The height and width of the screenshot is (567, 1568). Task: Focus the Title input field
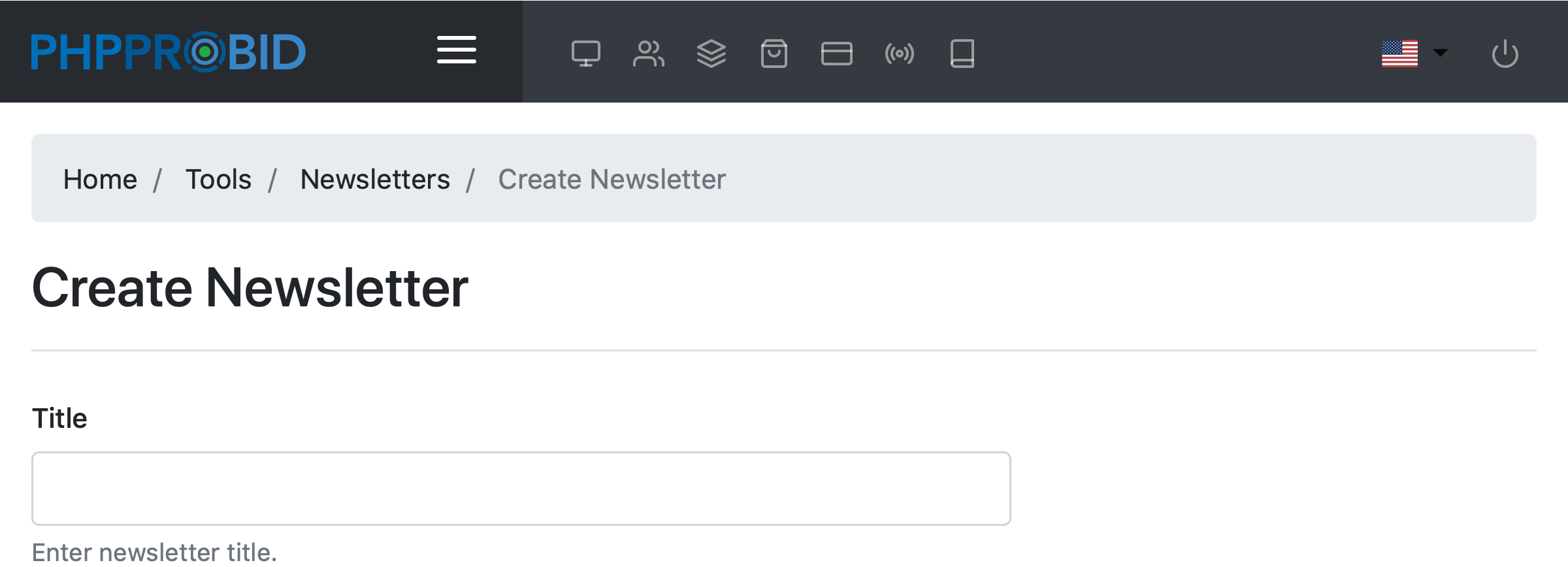521,488
